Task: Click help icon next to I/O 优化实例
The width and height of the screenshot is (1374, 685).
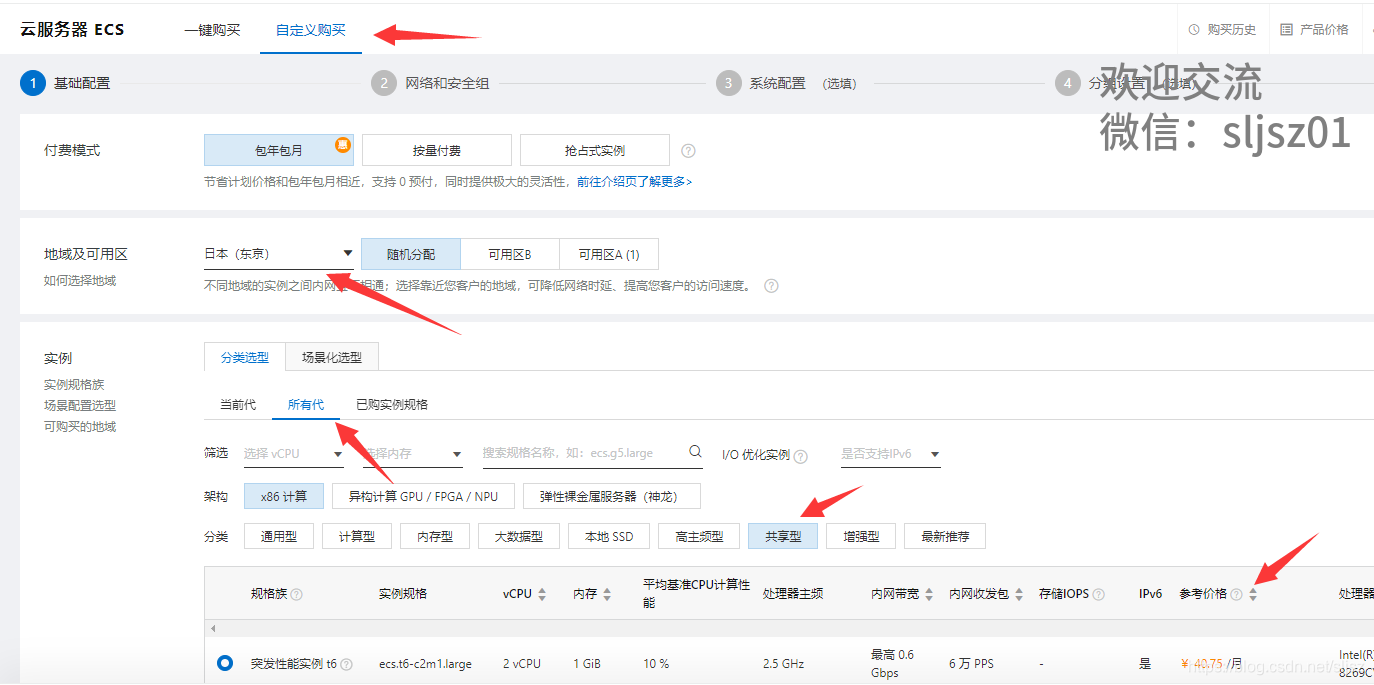Action: [x=801, y=455]
